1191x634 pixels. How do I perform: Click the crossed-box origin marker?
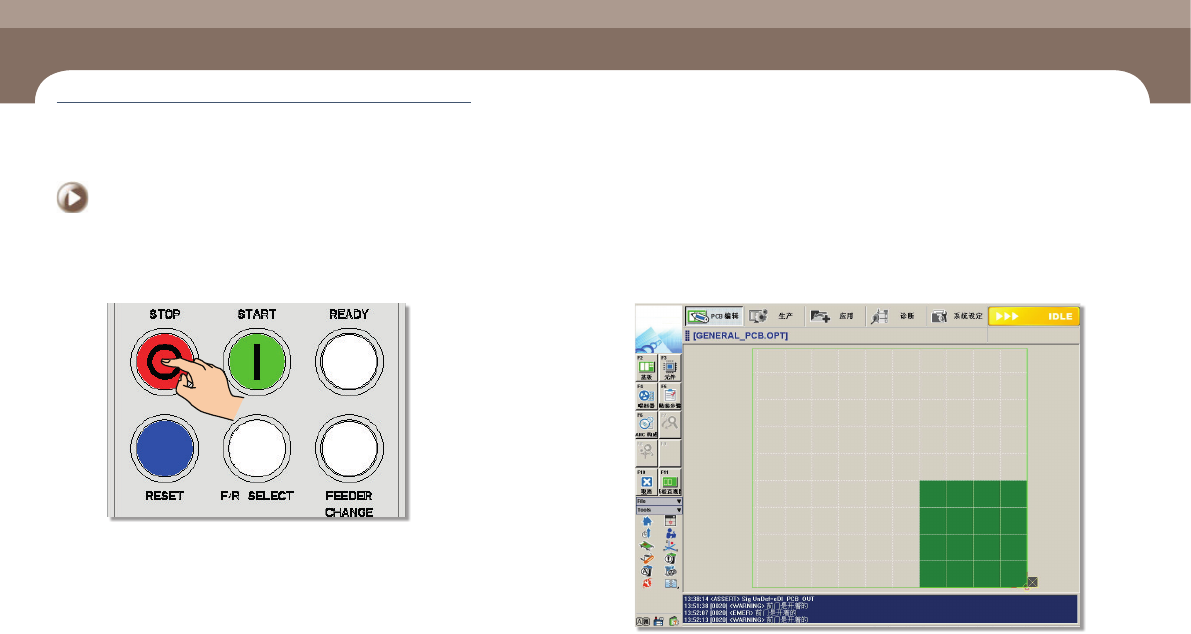point(1031,582)
